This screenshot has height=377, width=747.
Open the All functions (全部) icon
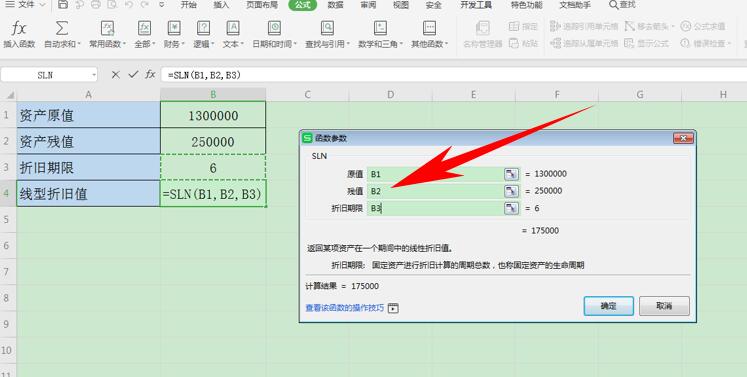point(144,28)
